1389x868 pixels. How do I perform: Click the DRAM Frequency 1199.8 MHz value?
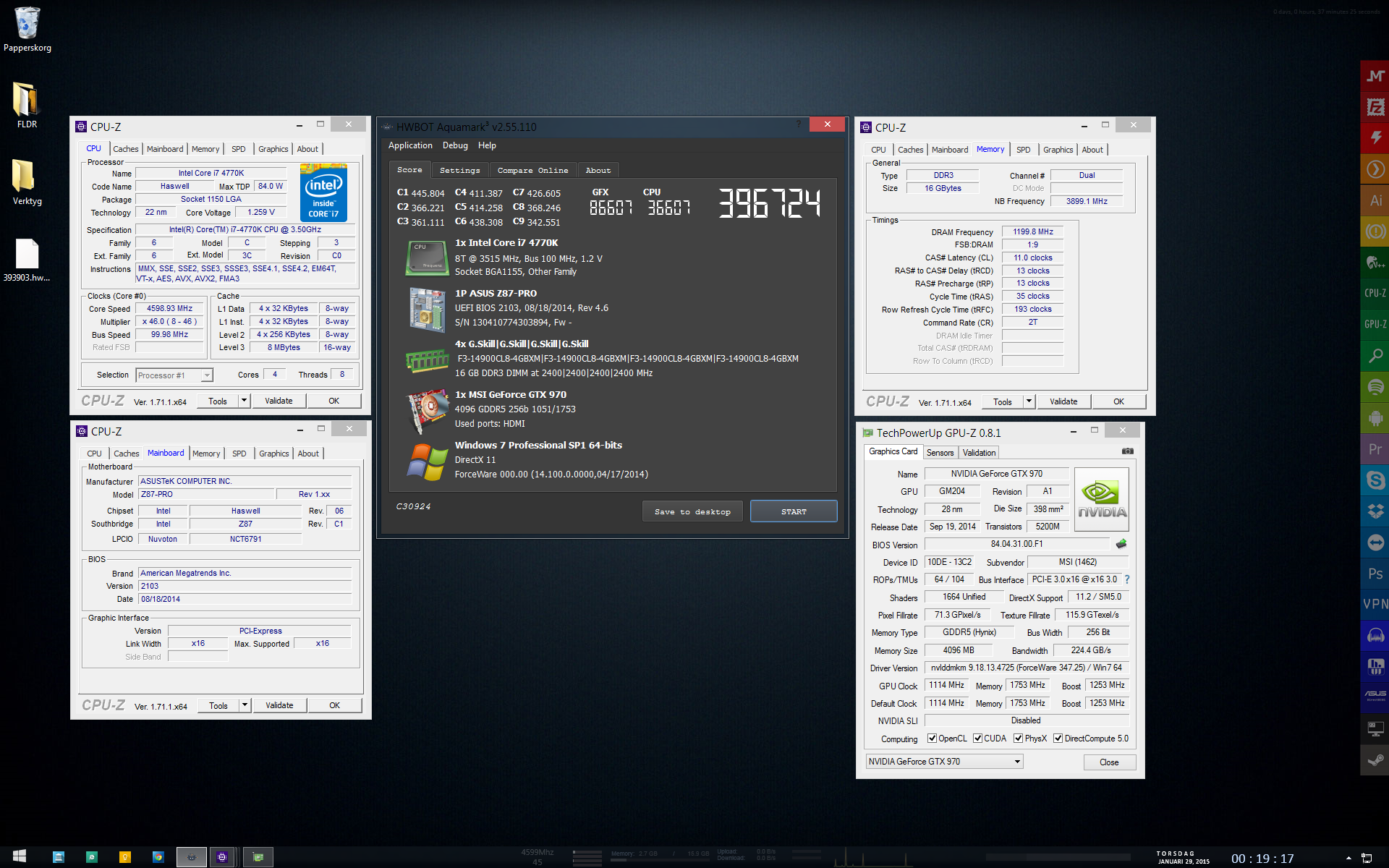[x=1032, y=232]
